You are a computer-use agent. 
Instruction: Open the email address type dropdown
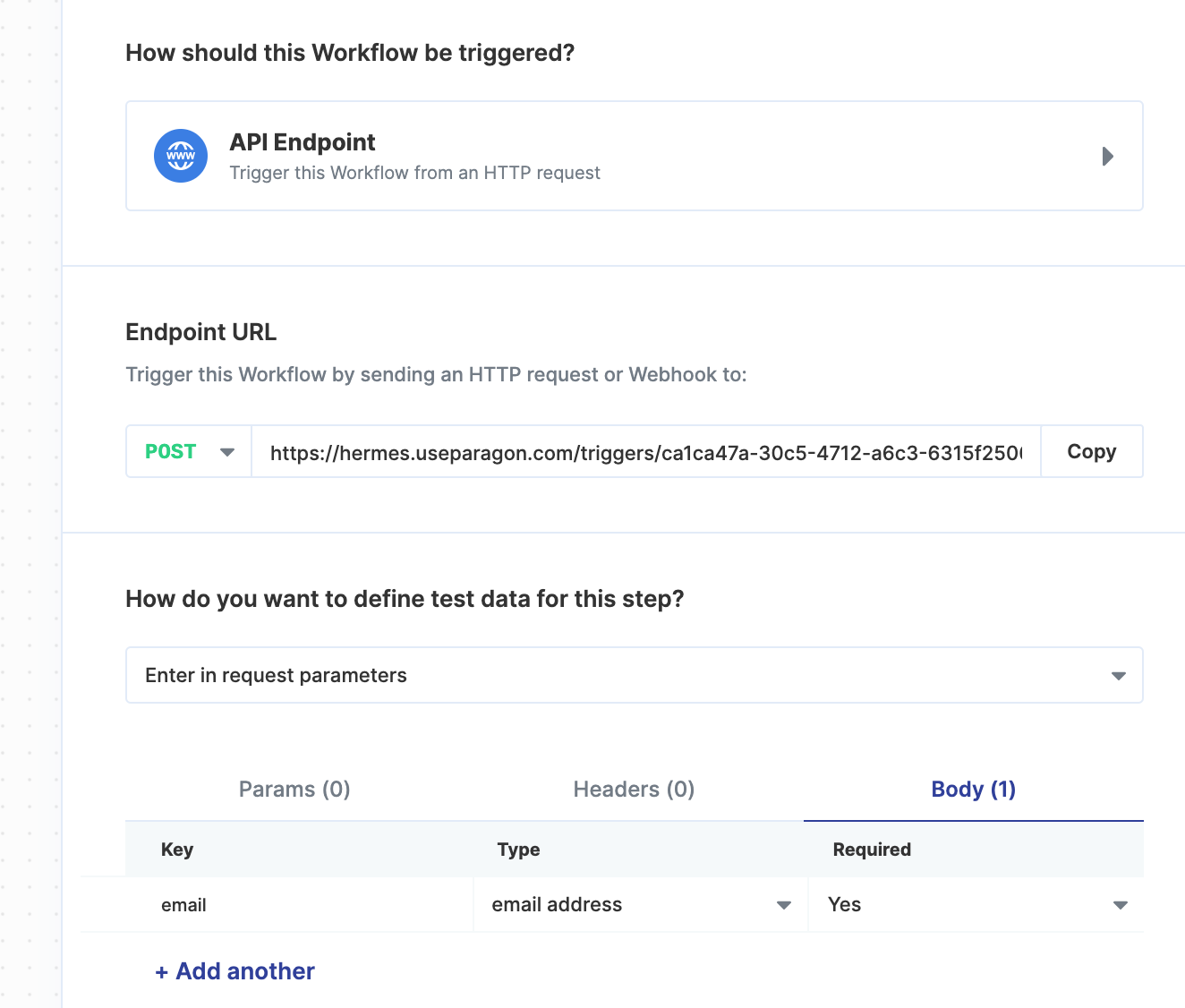coord(641,904)
